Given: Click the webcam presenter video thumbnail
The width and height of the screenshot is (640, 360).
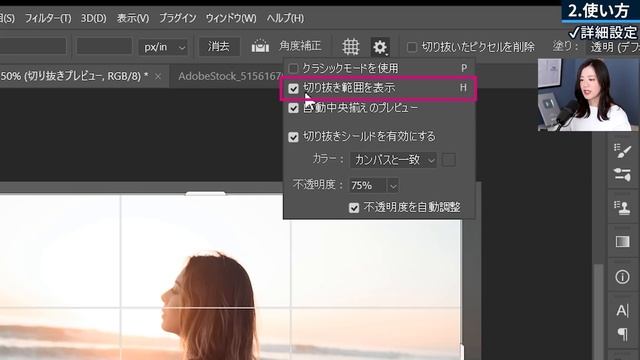Looking at the screenshot, I should click(x=589, y=95).
